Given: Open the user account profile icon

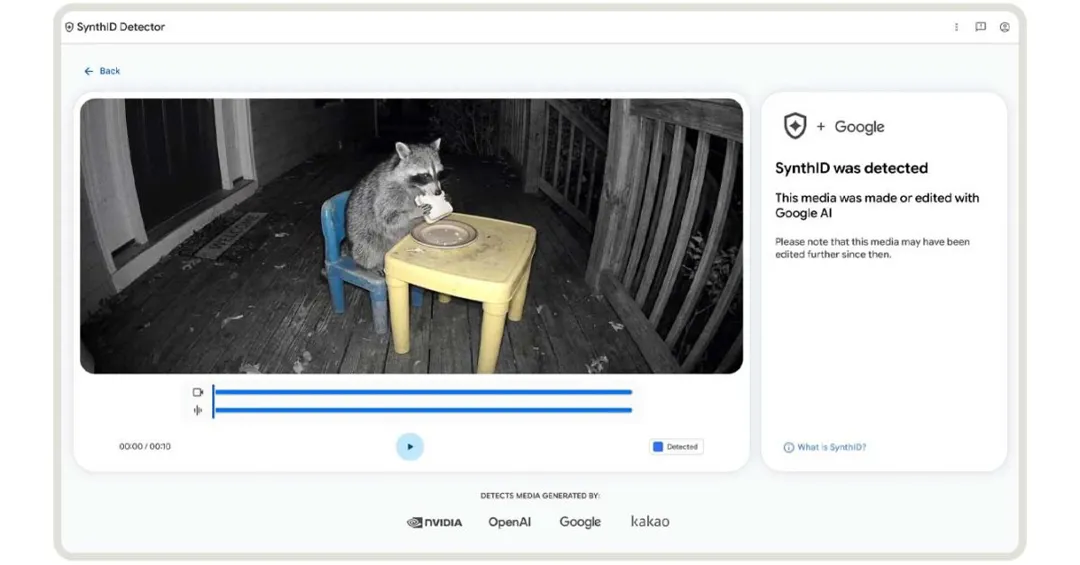Looking at the screenshot, I should (x=1005, y=27).
